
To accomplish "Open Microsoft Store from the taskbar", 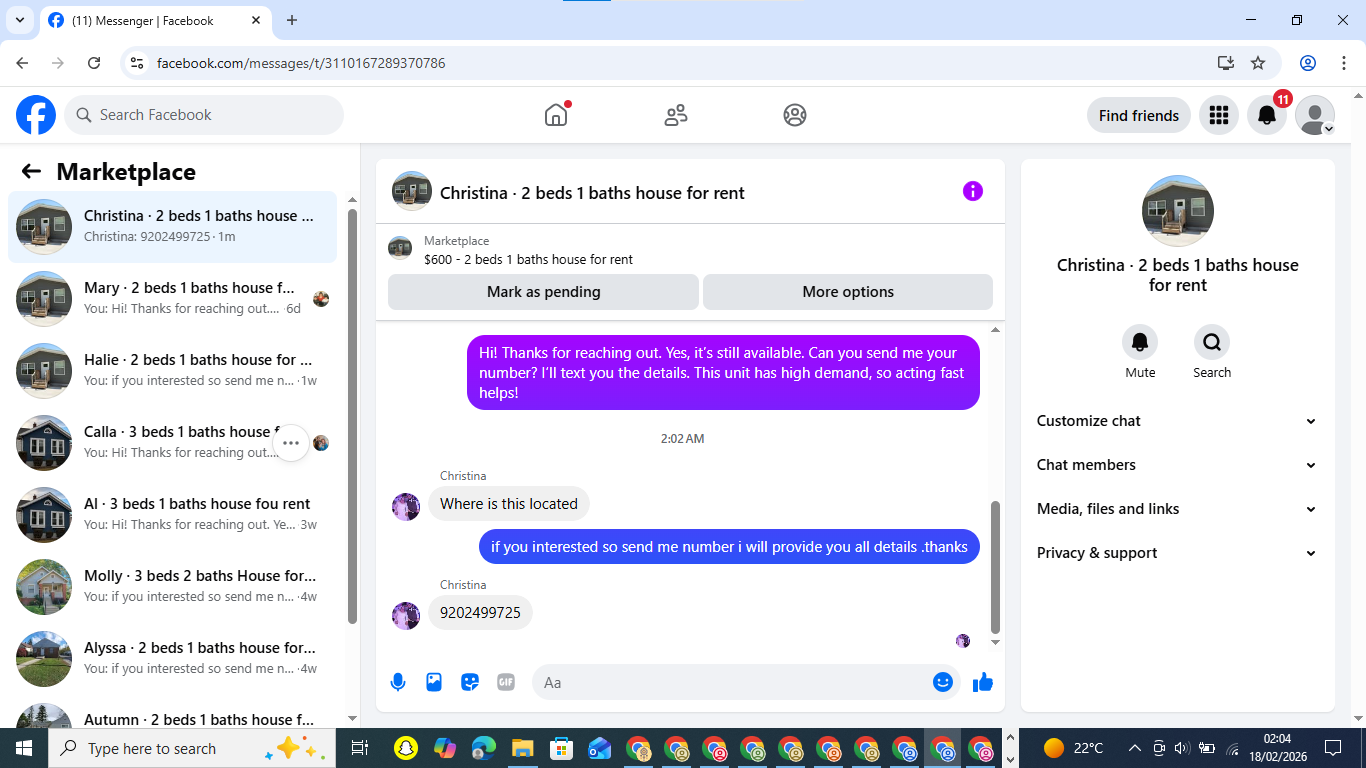I will click(561, 748).
